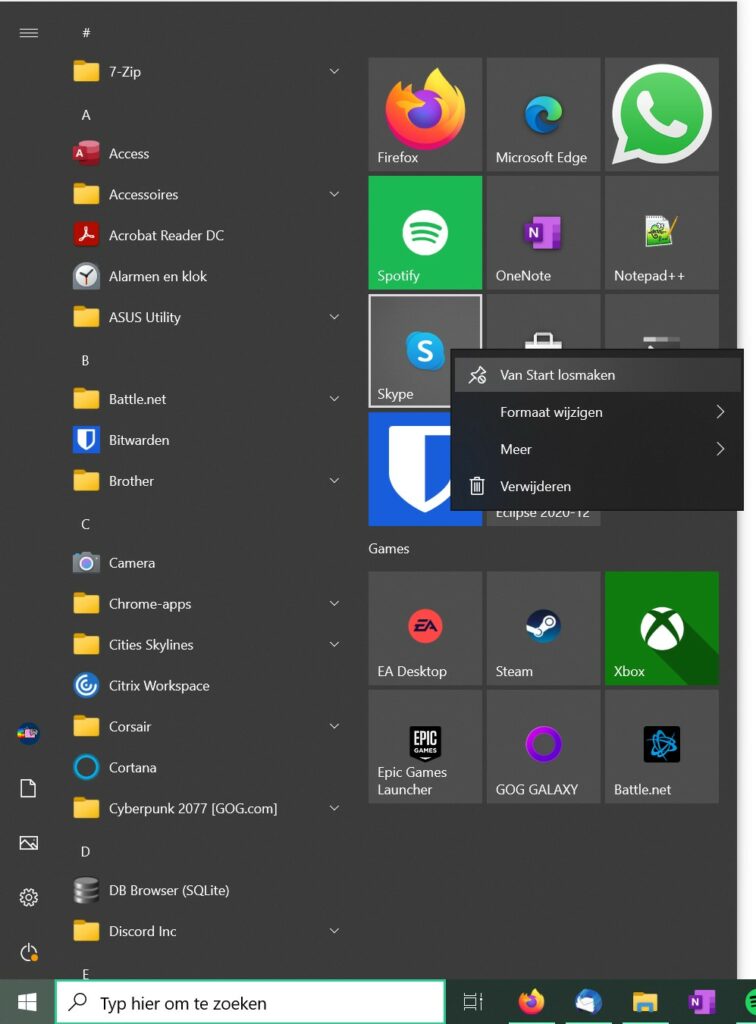Launch the OneNote tile
The width and height of the screenshot is (756, 1024).
(x=543, y=232)
